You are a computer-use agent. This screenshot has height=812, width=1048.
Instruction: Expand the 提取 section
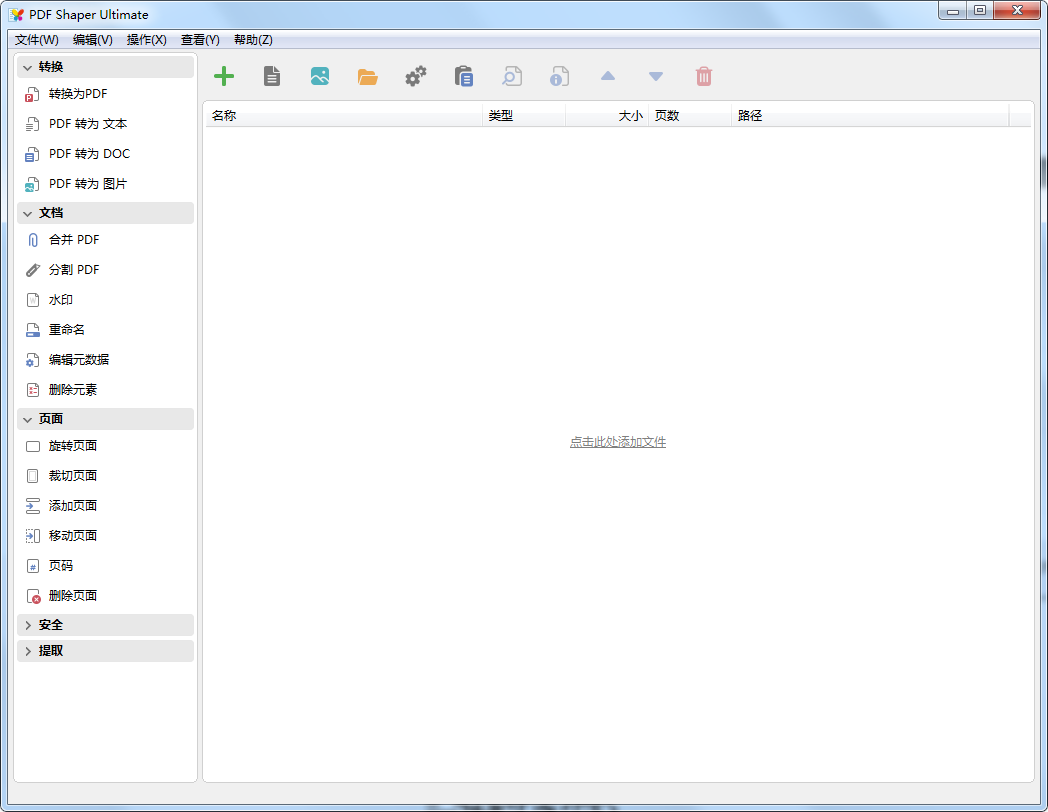coord(105,651)
